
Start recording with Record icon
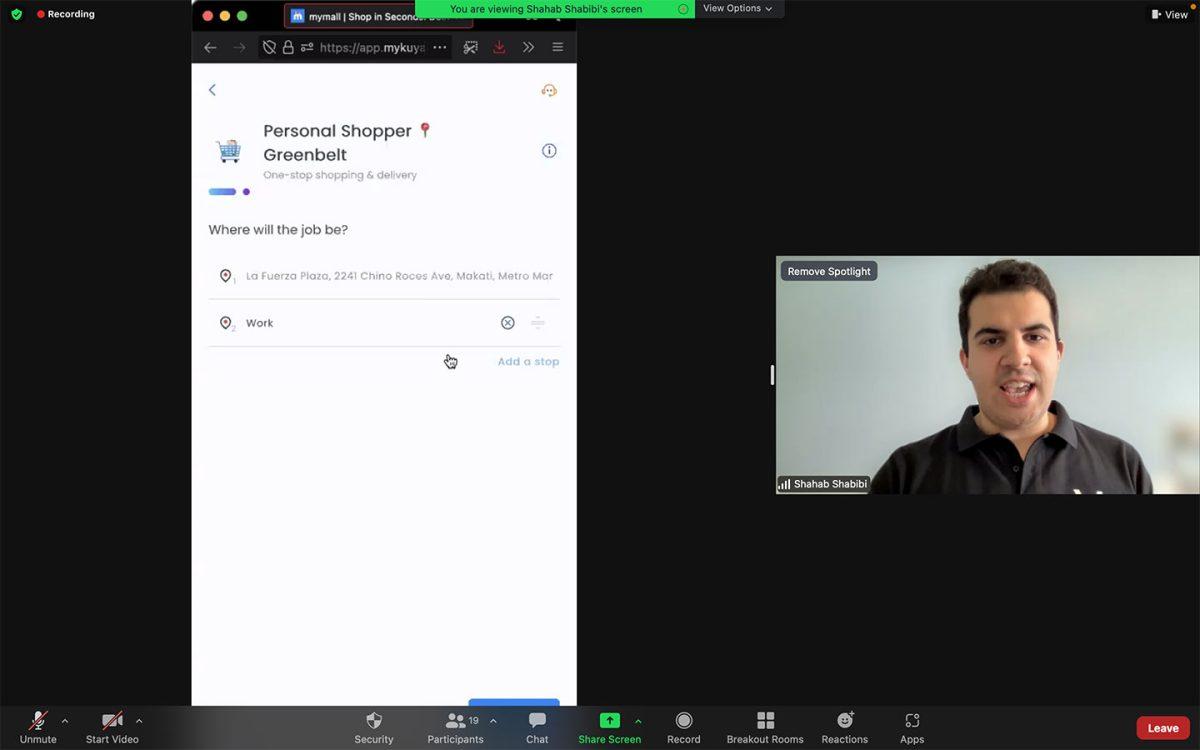(684, 726)
